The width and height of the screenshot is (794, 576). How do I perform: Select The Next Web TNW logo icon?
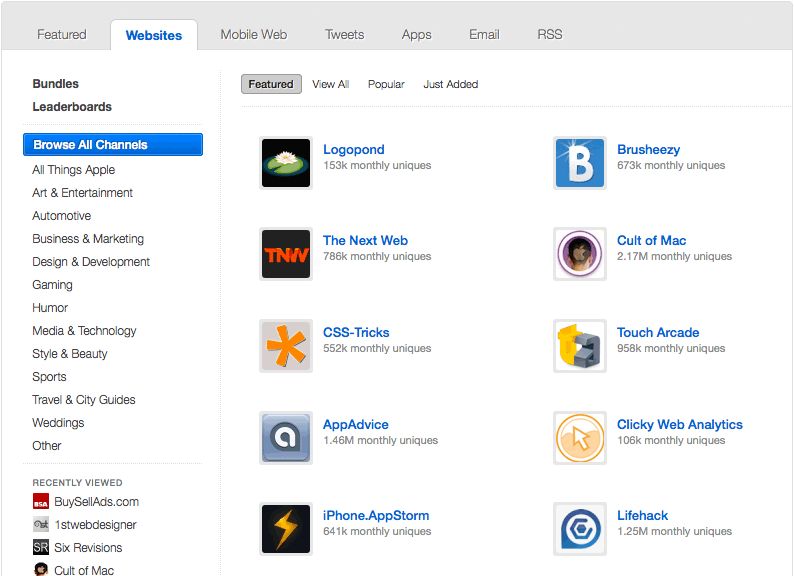[286, 254]
